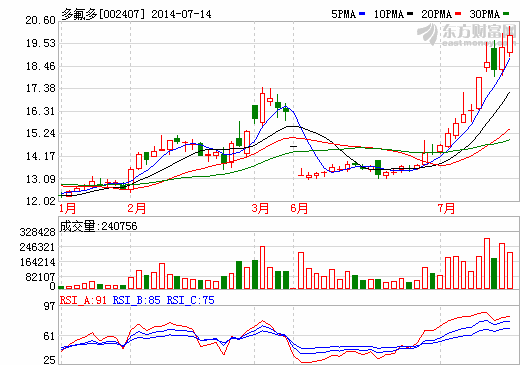Screen dimensions: 520x365
Task: Click the 2月 month marker
Action: [137, 208]
